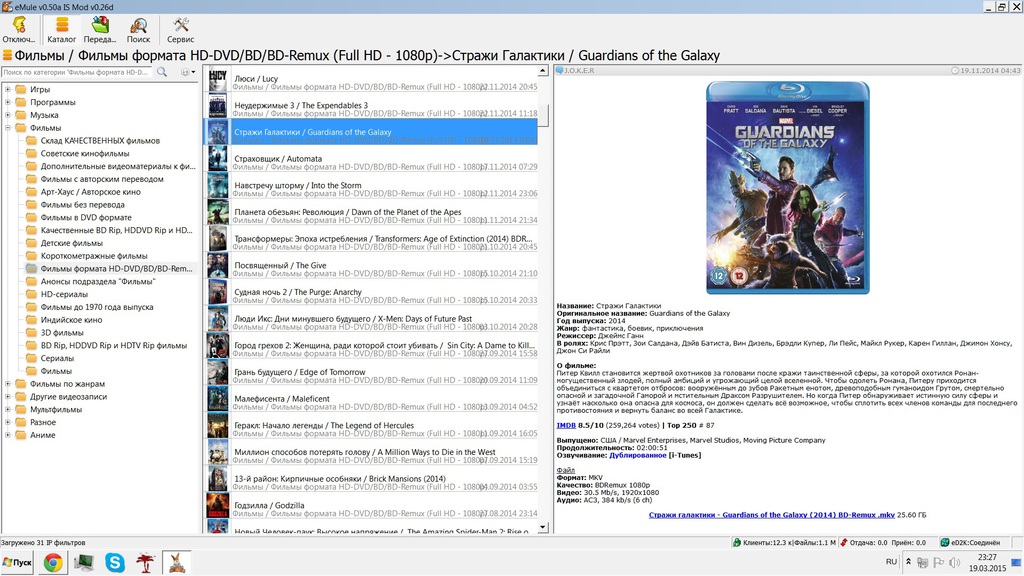The height and width of the screenshot is (576, 1024).
Task: Select Фильмы с авторским переводом category
Action: coord(102,179)
